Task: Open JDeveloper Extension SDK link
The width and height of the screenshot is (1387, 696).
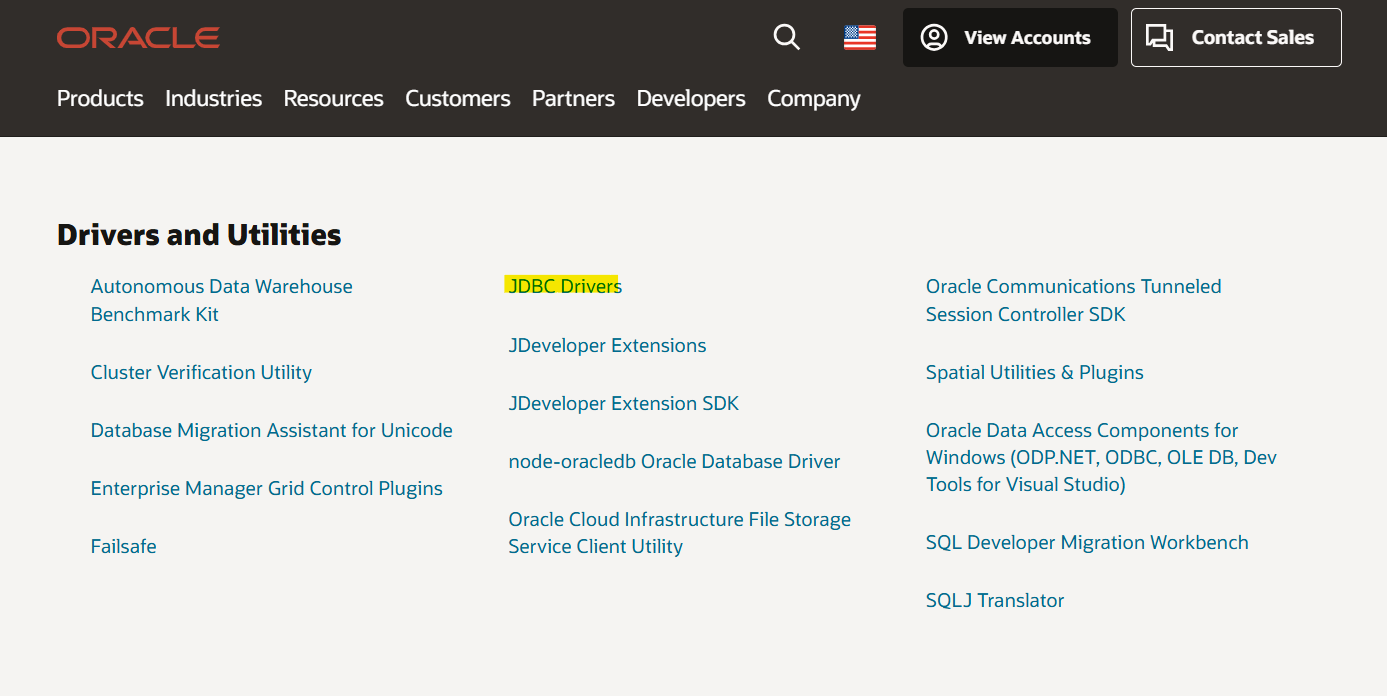Action: pyautogui.click(x=623, y=403)
